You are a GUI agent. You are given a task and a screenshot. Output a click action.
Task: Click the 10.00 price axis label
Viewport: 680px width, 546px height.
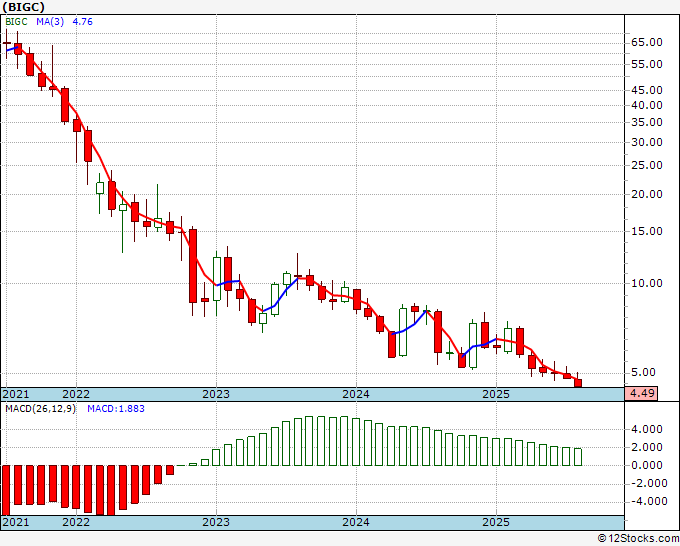647,283
